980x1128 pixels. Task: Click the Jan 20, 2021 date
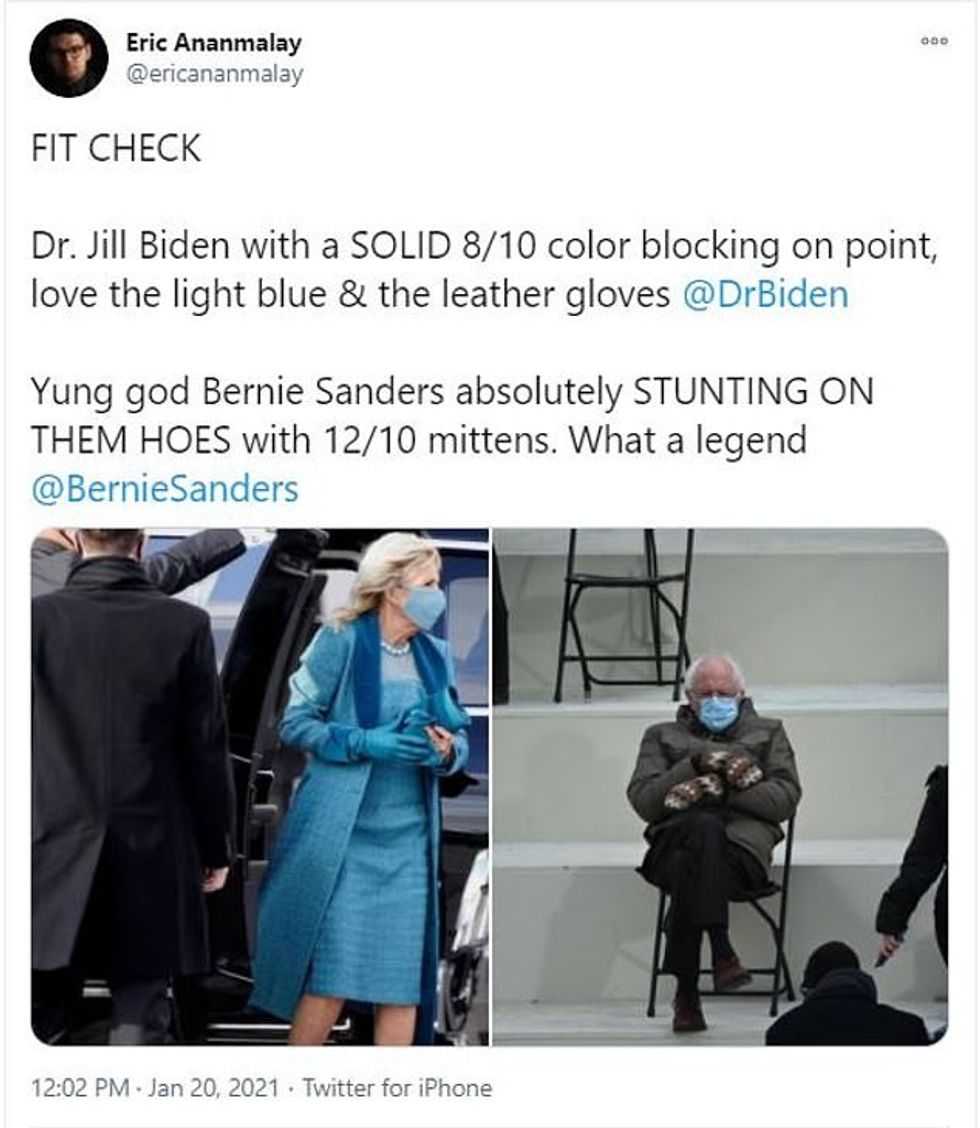(x=213, y=1087)
